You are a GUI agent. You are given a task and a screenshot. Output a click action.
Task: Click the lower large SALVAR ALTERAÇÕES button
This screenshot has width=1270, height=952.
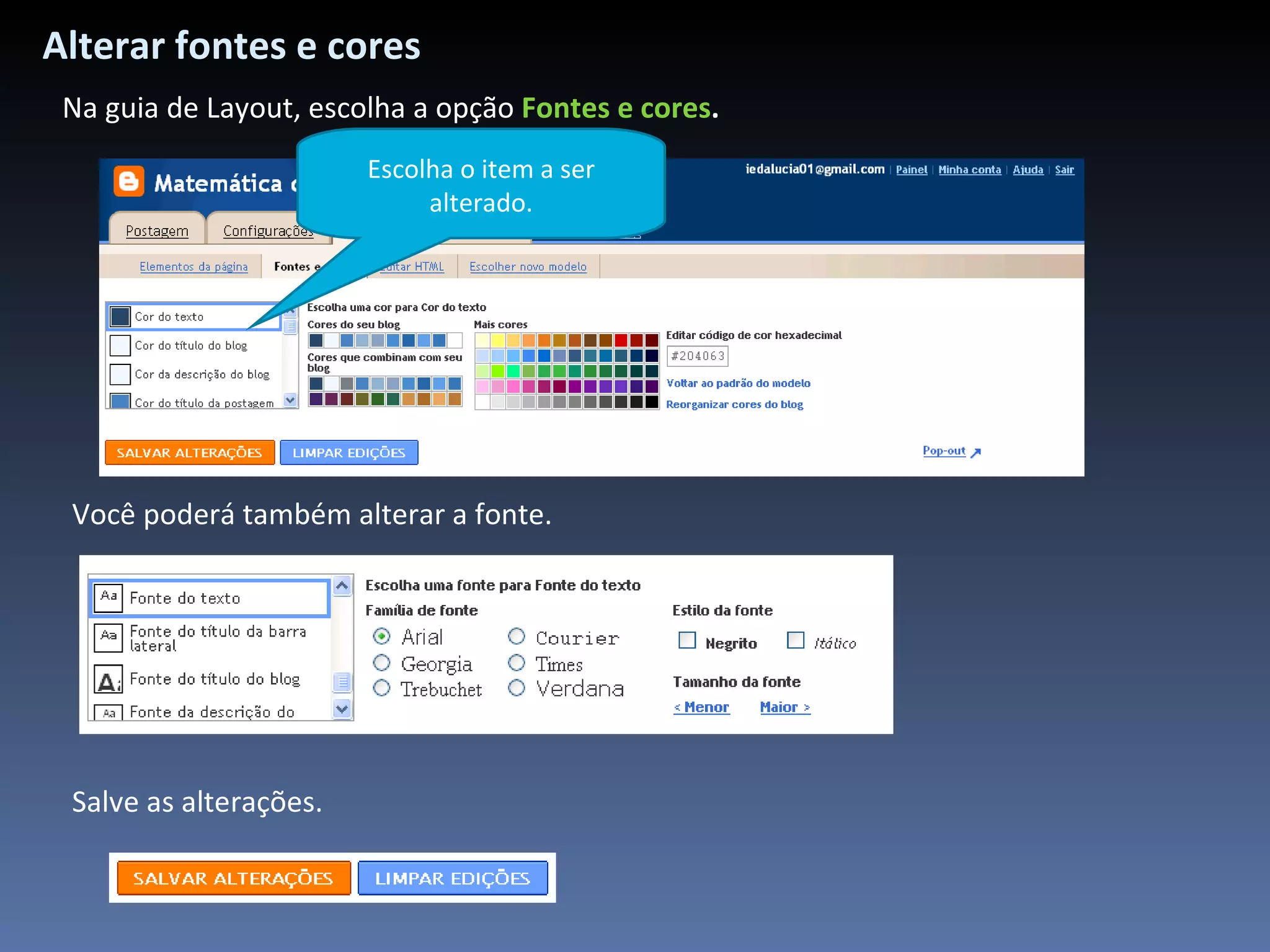click(234, 878)
